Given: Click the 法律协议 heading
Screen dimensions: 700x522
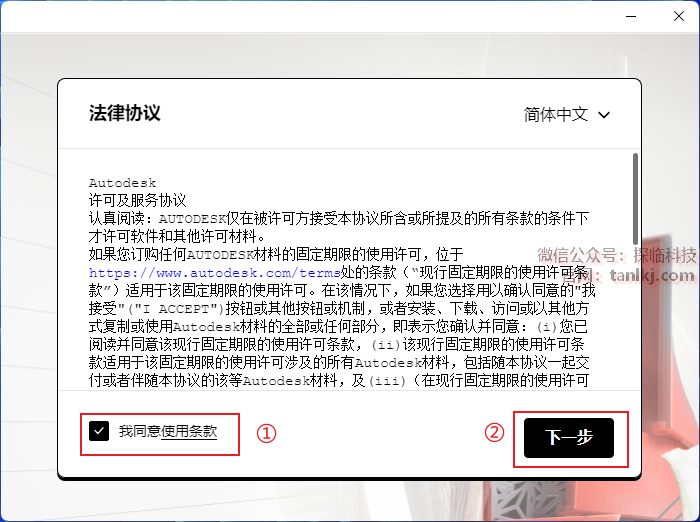Looking at the screenshot, I should pos(125,113).
